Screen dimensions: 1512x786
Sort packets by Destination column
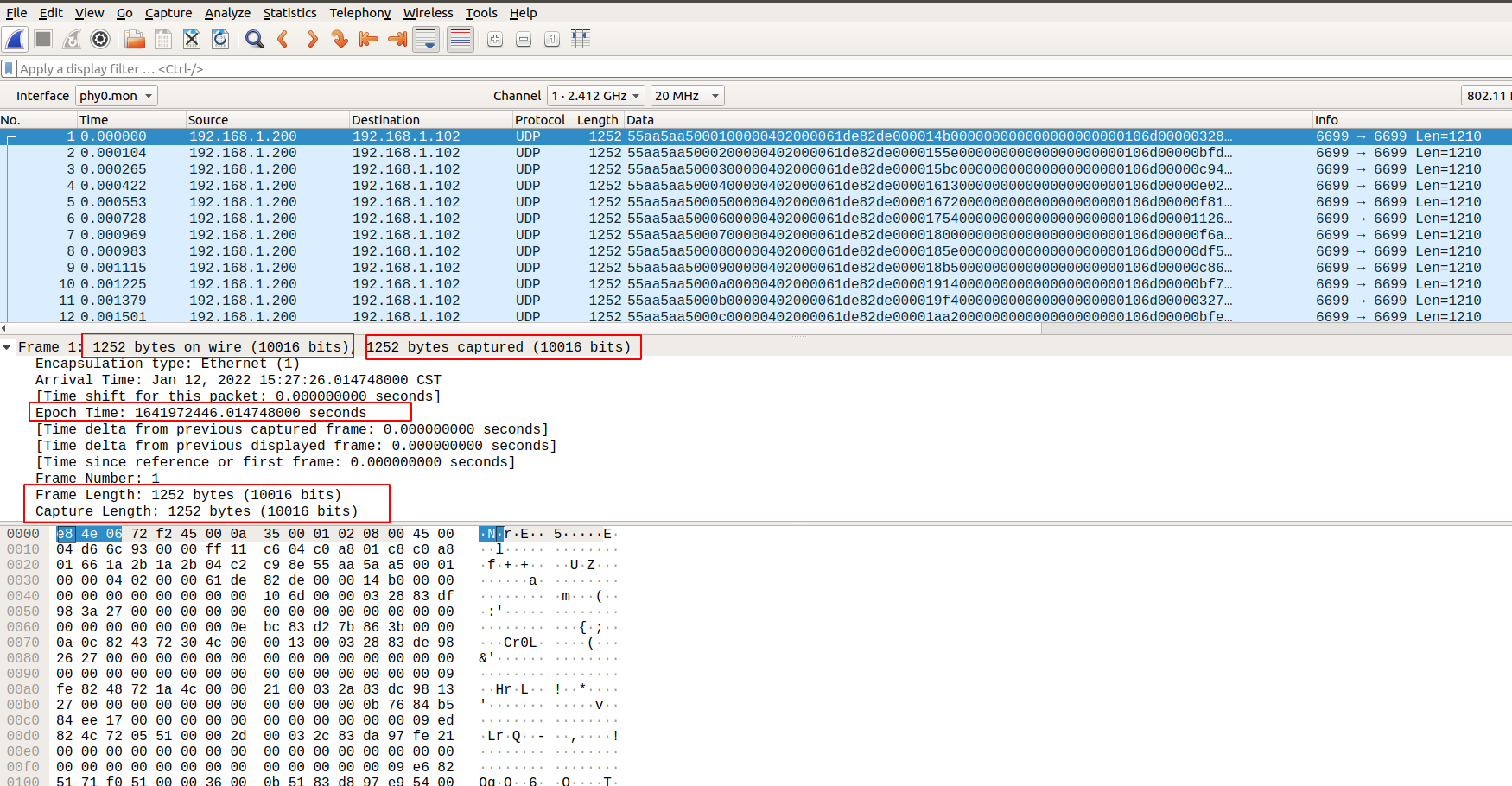430,119
